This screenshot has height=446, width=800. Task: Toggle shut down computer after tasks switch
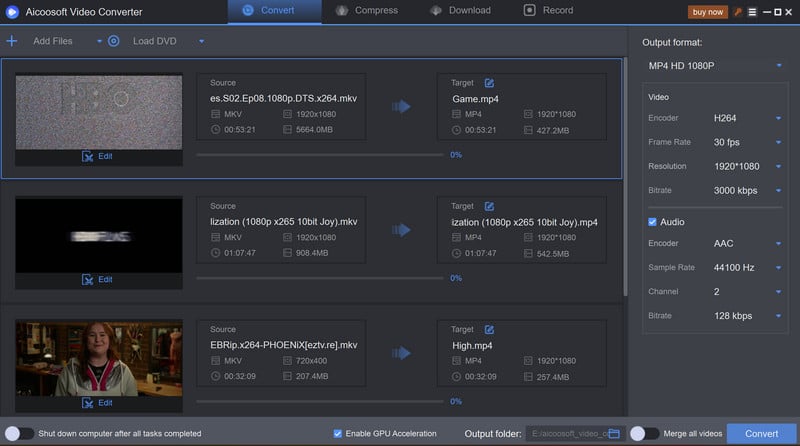click(x=19, y=434)
